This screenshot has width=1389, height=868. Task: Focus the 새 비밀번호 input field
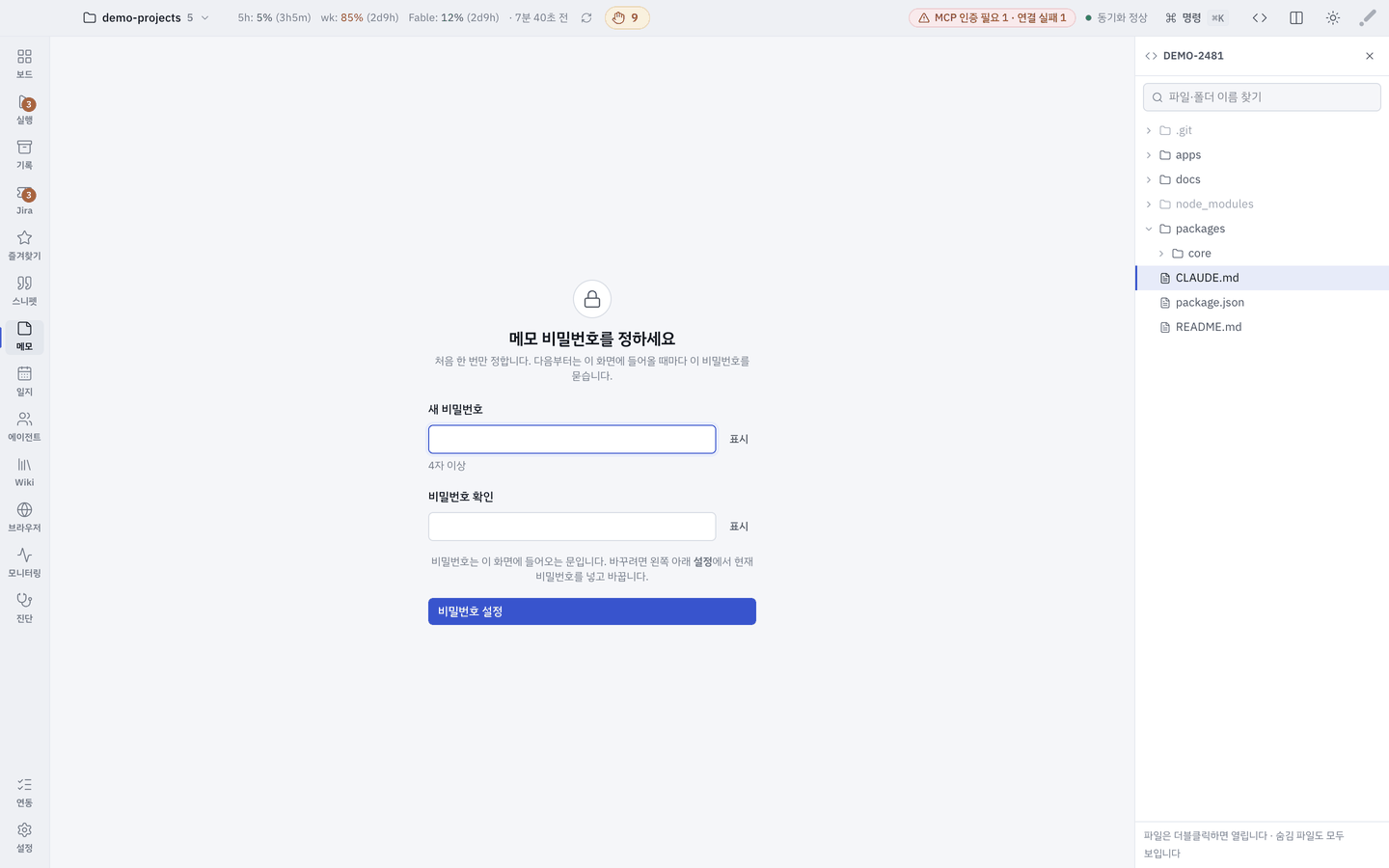pyautogui.click(x=572, y=439)
